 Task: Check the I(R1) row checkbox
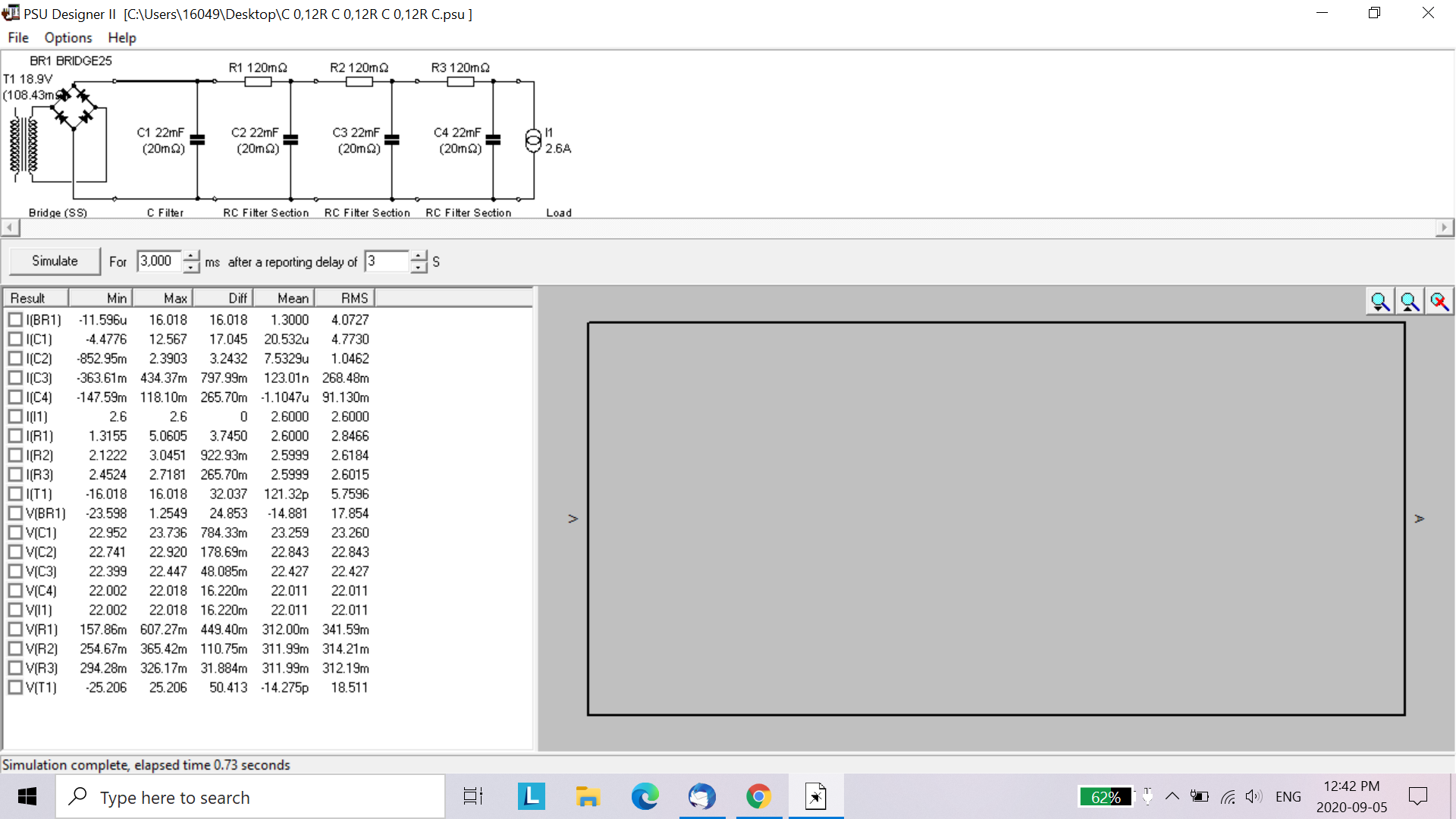[15, 436]
